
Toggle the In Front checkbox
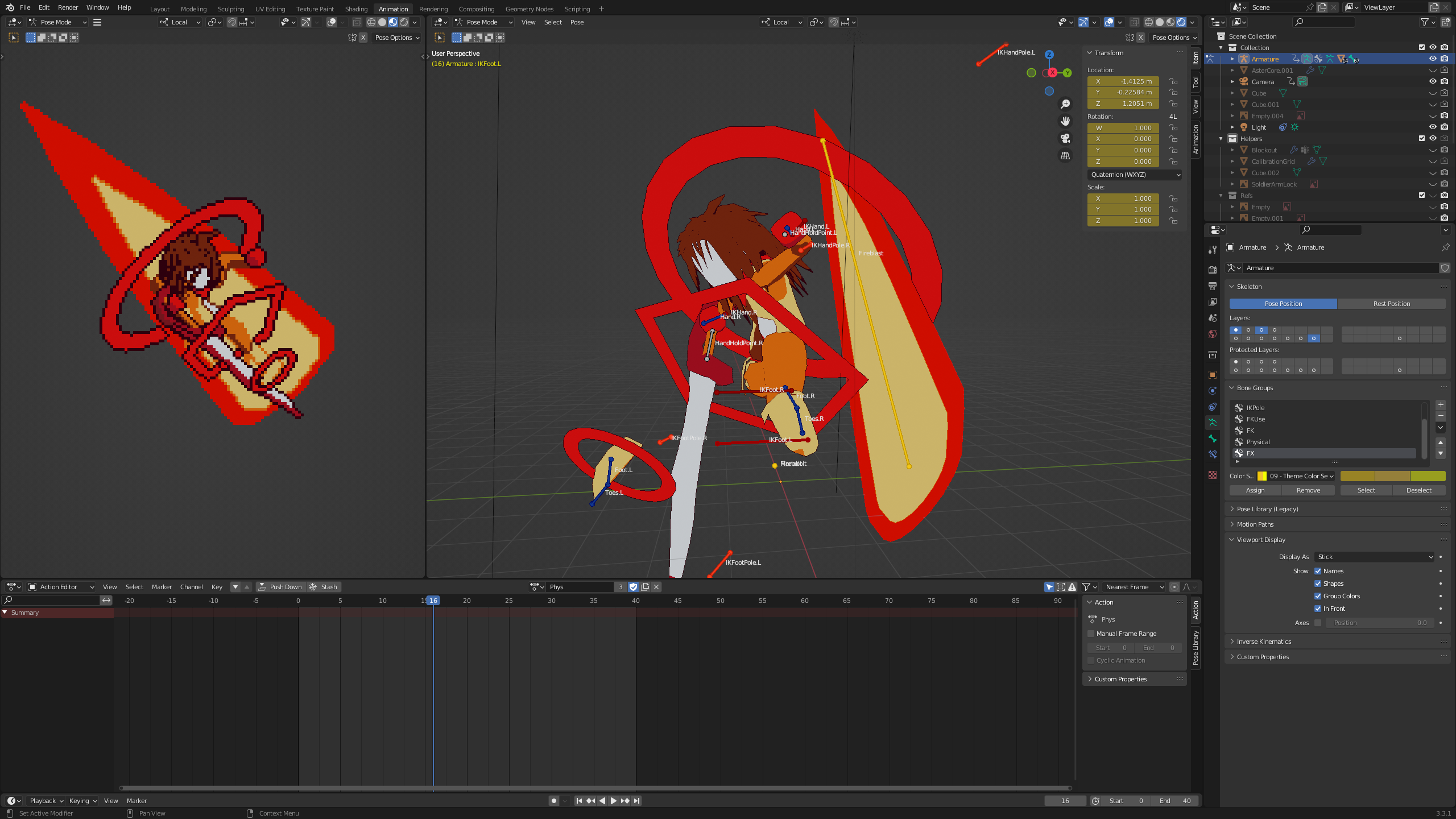pos(1318,609)
